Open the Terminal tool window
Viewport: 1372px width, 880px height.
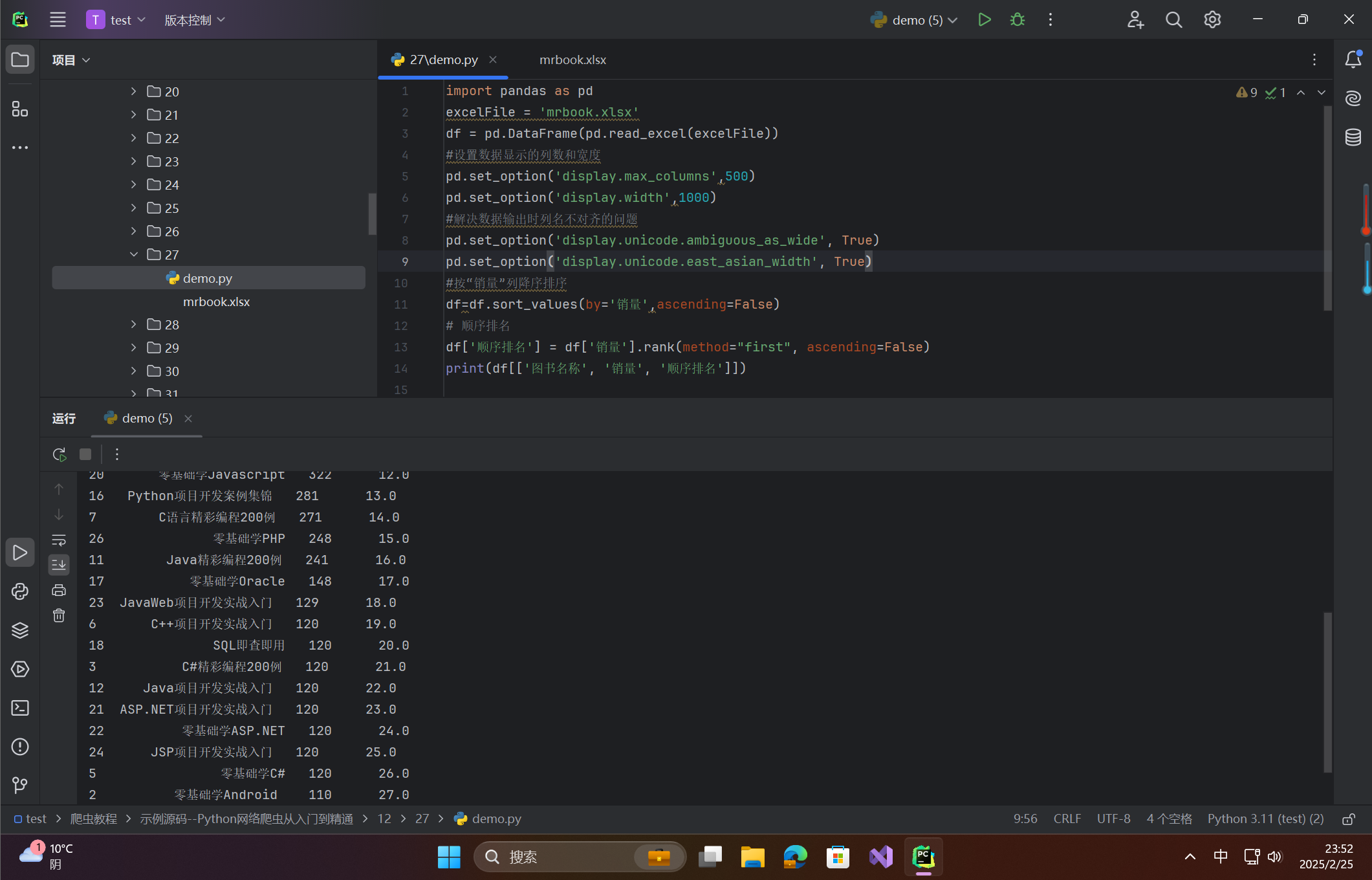20,708
